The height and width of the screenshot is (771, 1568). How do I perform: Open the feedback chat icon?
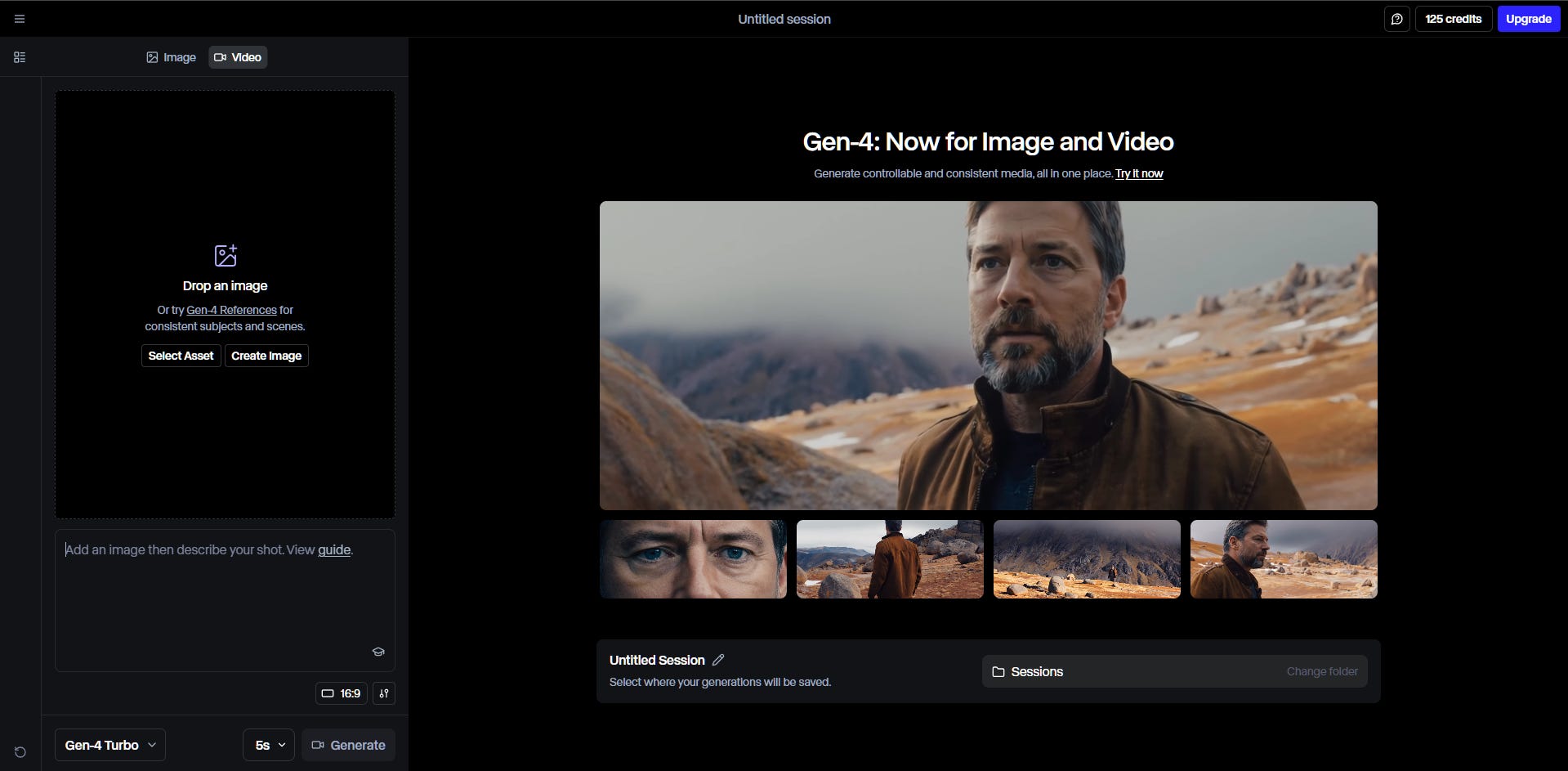pos(1396,19)
